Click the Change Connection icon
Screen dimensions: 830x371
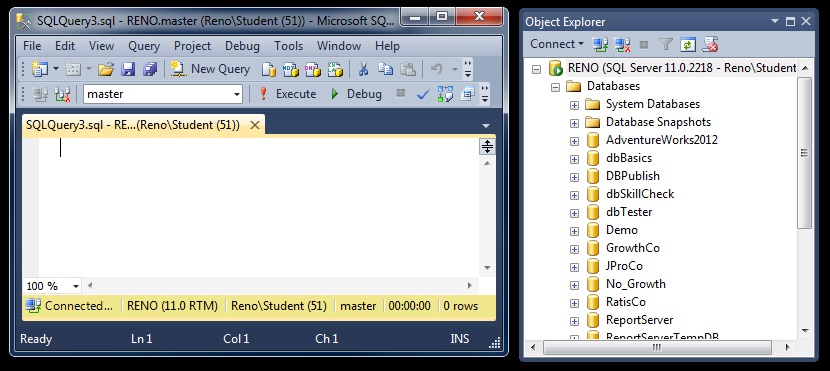pos(62,94)
